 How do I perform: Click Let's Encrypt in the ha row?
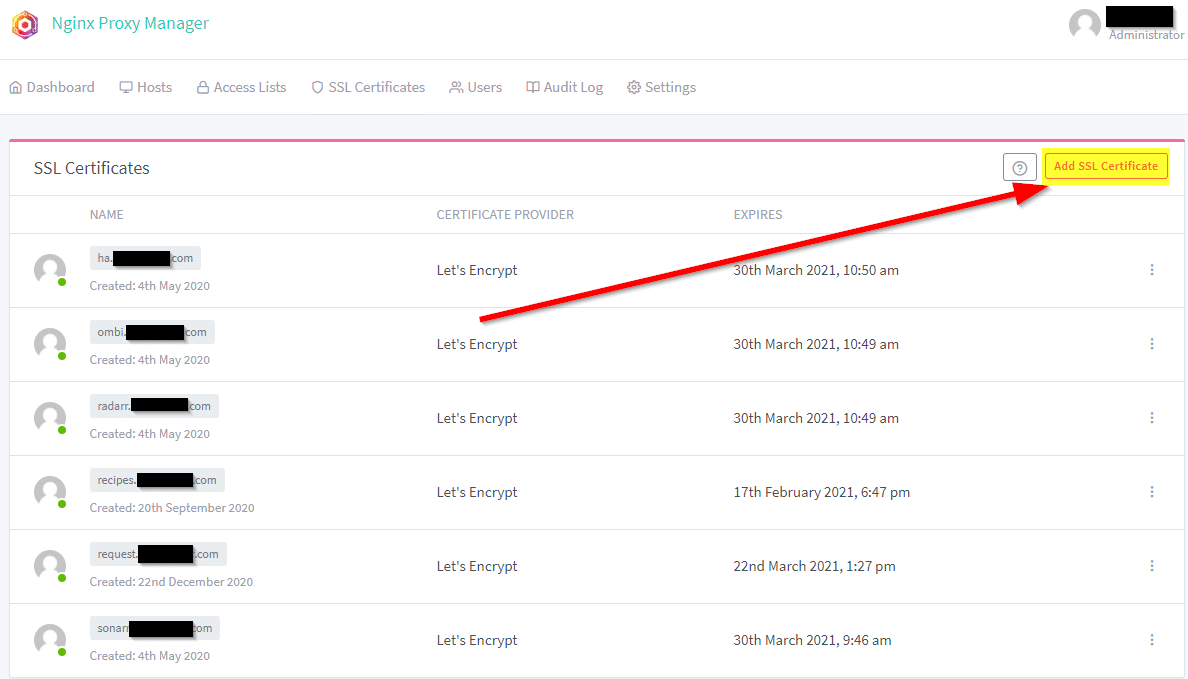tap(477, 270)
